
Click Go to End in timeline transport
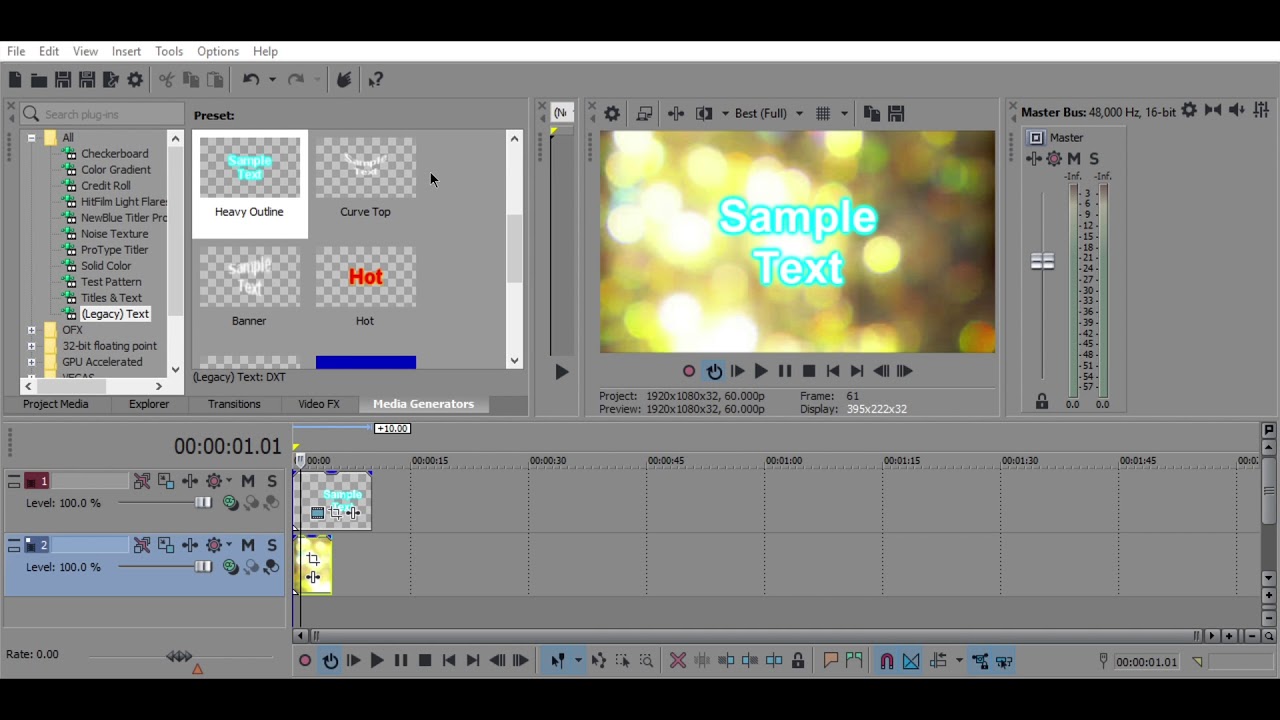click(x=473, y=661)
